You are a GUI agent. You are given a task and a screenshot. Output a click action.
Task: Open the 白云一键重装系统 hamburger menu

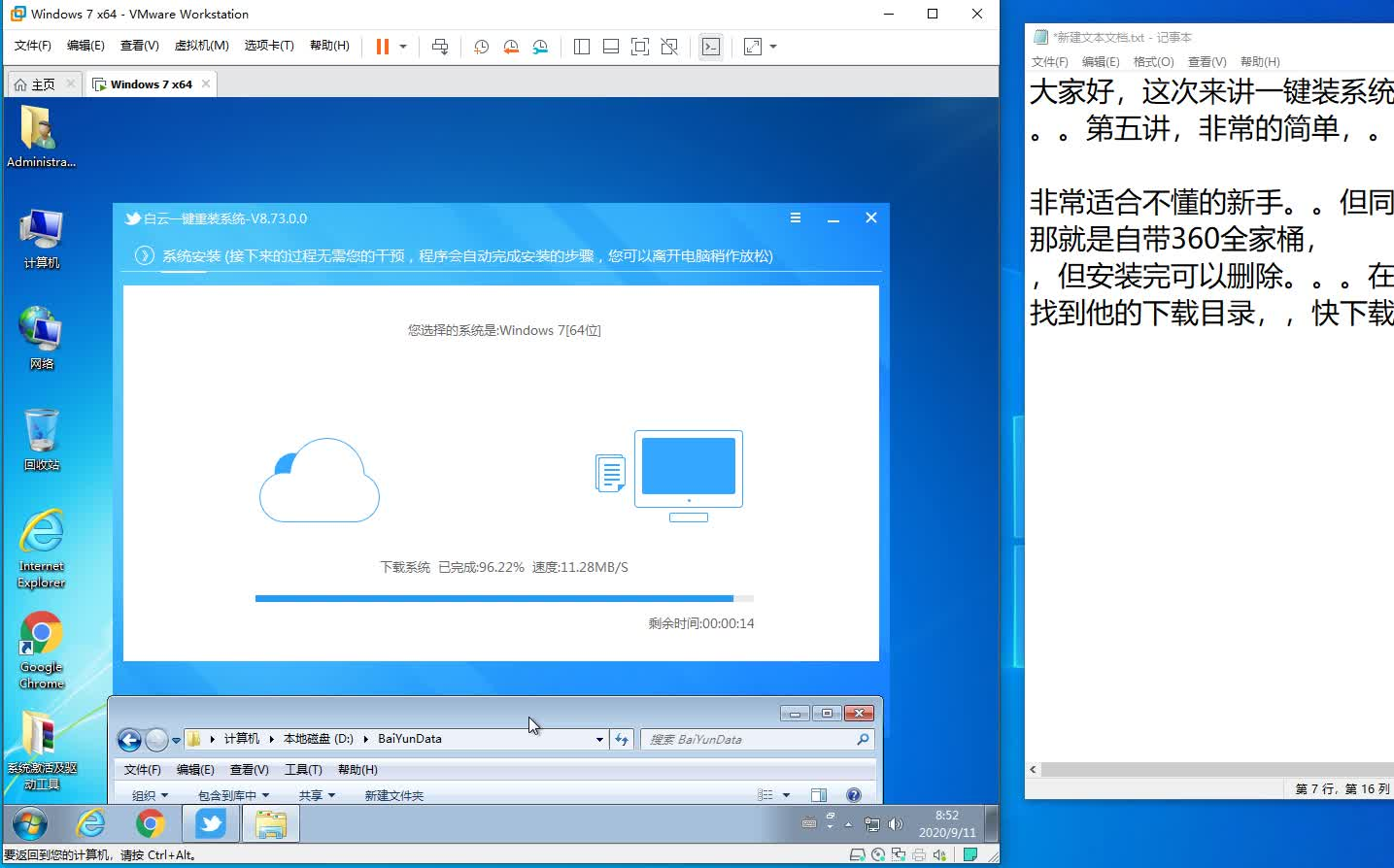coord(796,218)
